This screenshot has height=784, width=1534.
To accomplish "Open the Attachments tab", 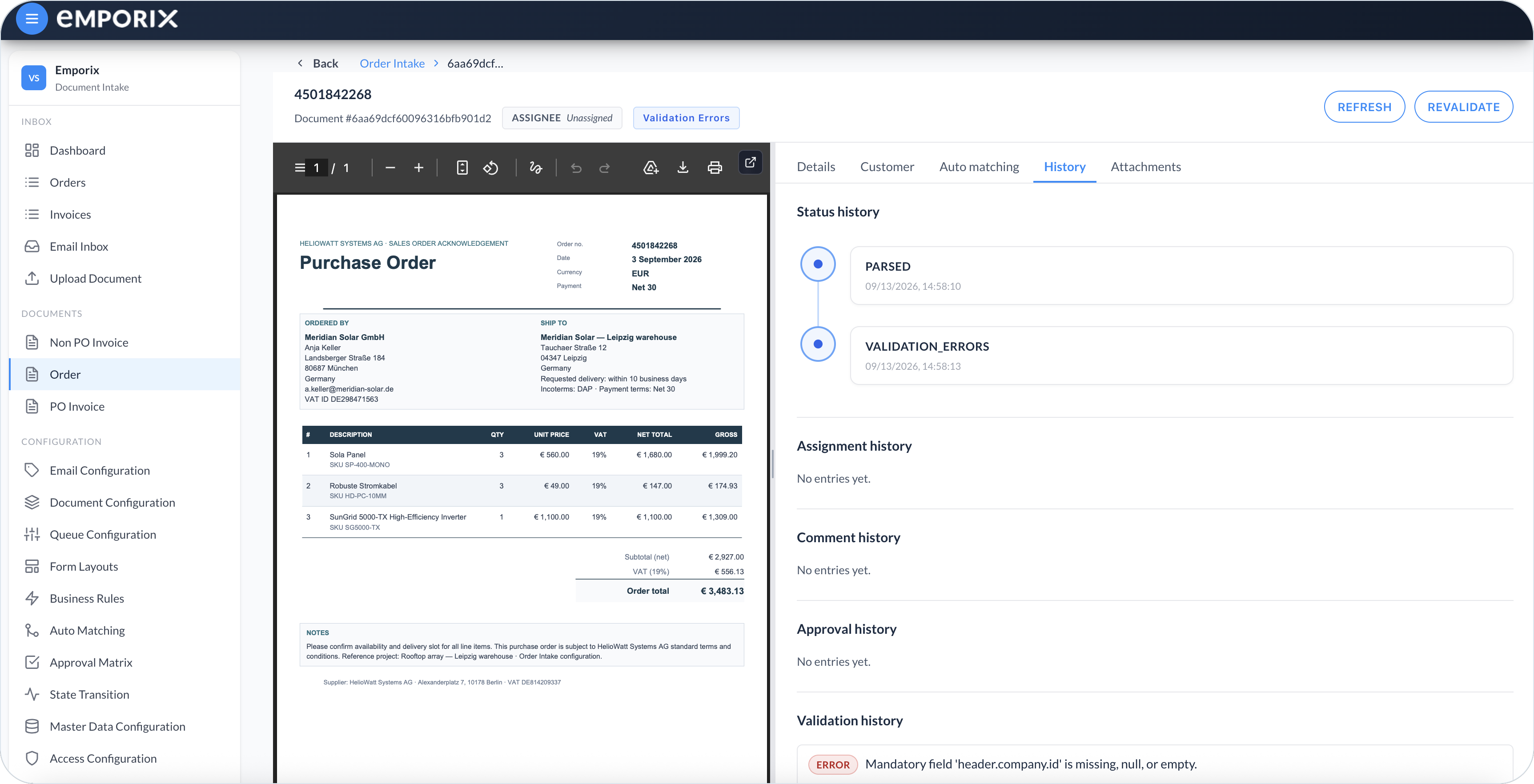I will tap(1145, 167).
